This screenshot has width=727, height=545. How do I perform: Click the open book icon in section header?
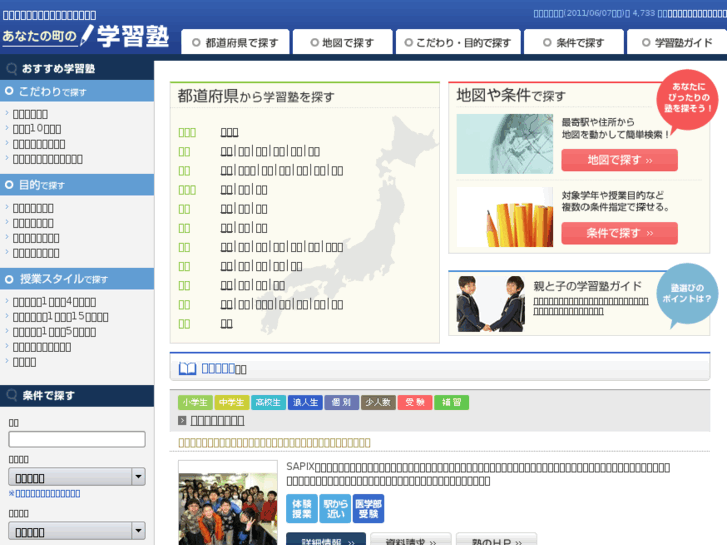(x=187, y=369)
